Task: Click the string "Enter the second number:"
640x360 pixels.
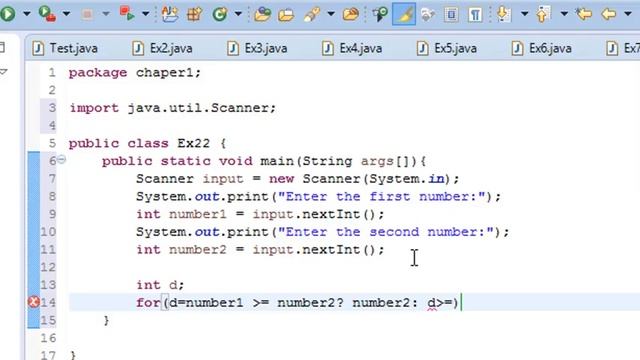Action: tap(386, 232)
